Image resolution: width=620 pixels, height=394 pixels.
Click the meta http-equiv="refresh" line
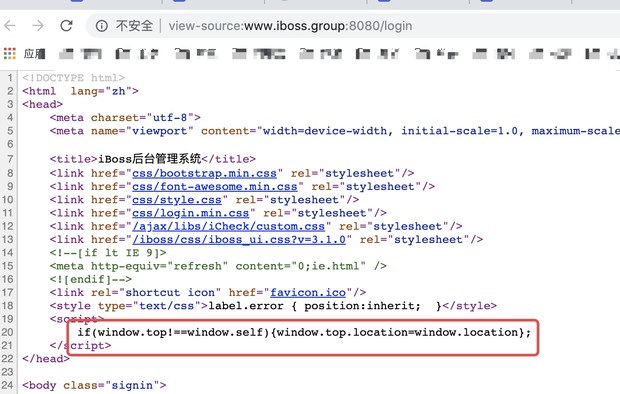[218, 266]
